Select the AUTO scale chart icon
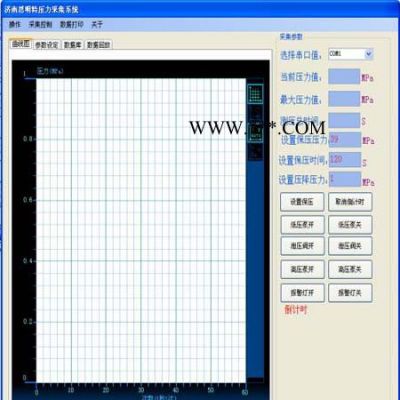 tap(256, 133)
